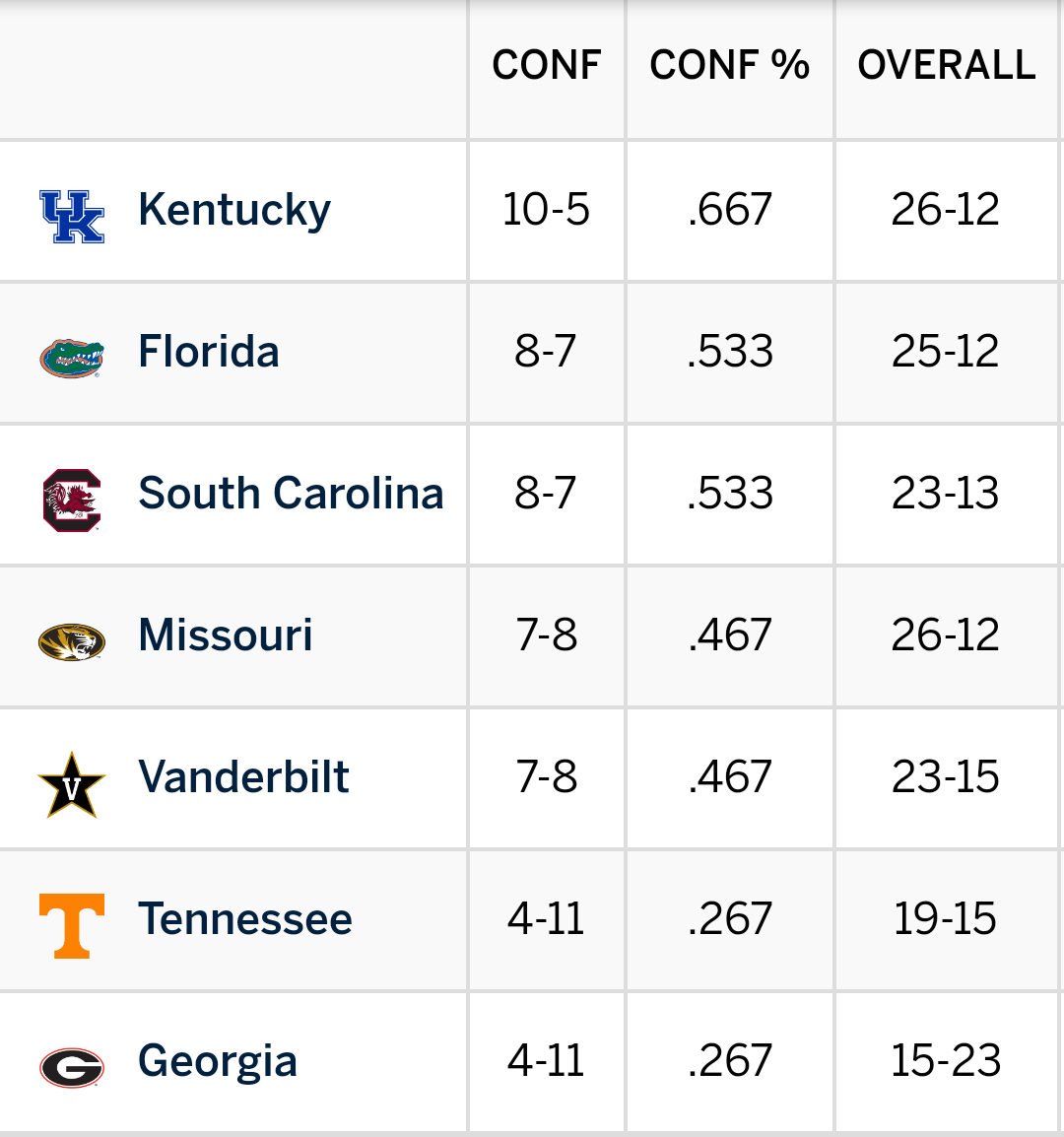Click the CONF % column header
Screen dimensions: 1064x1137
click(x=730, y=65)
